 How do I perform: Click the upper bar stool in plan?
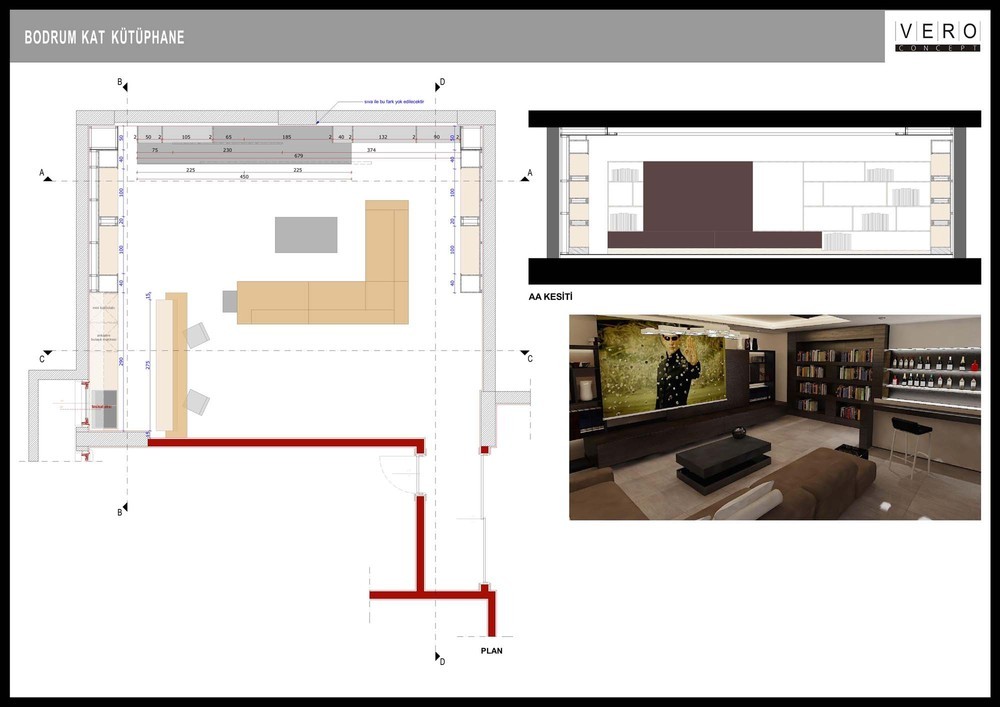197,335
